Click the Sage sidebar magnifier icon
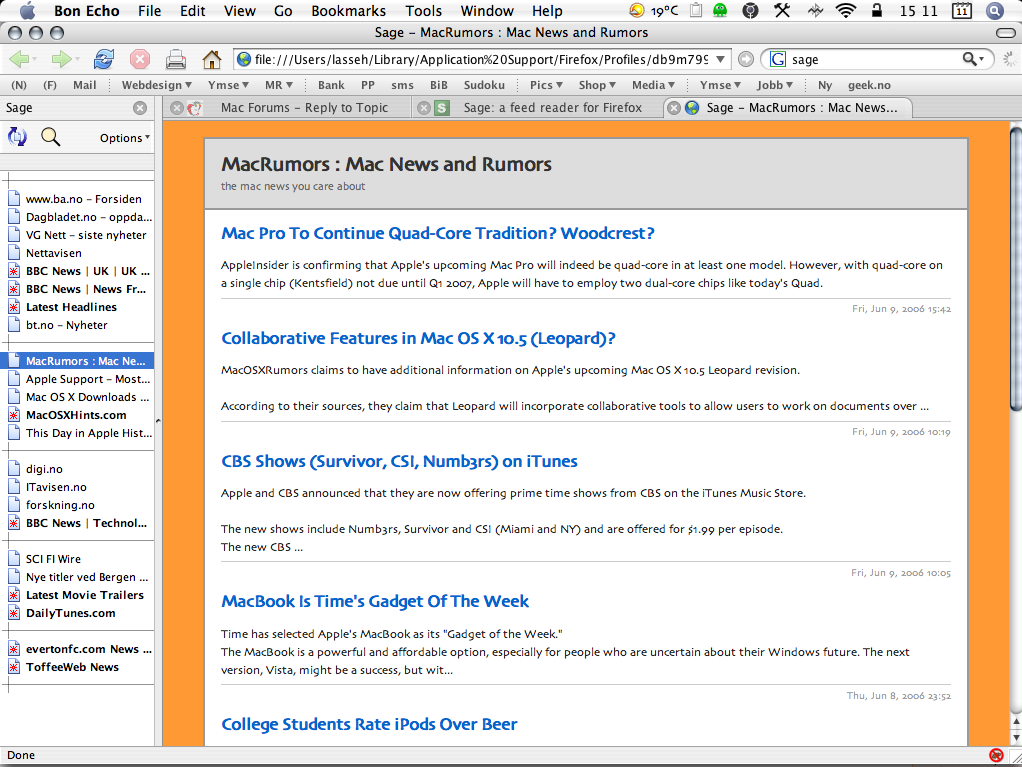Image resolution: width=1022 pixels, height=767 pixels. coord(50,137)
